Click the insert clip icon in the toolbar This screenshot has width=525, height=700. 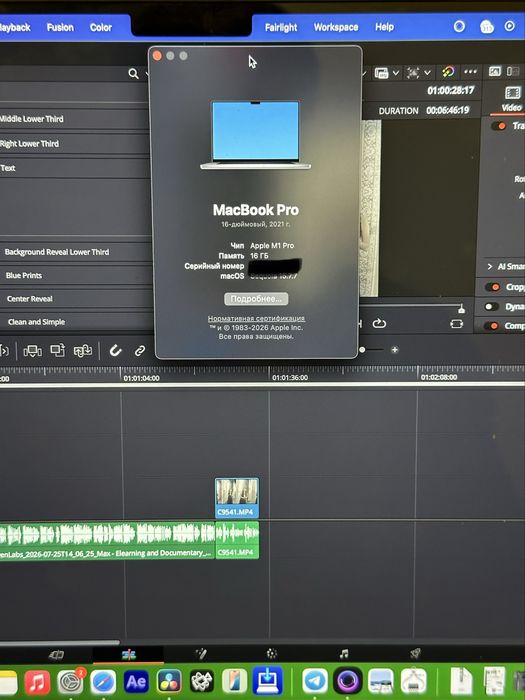(33, 351)
